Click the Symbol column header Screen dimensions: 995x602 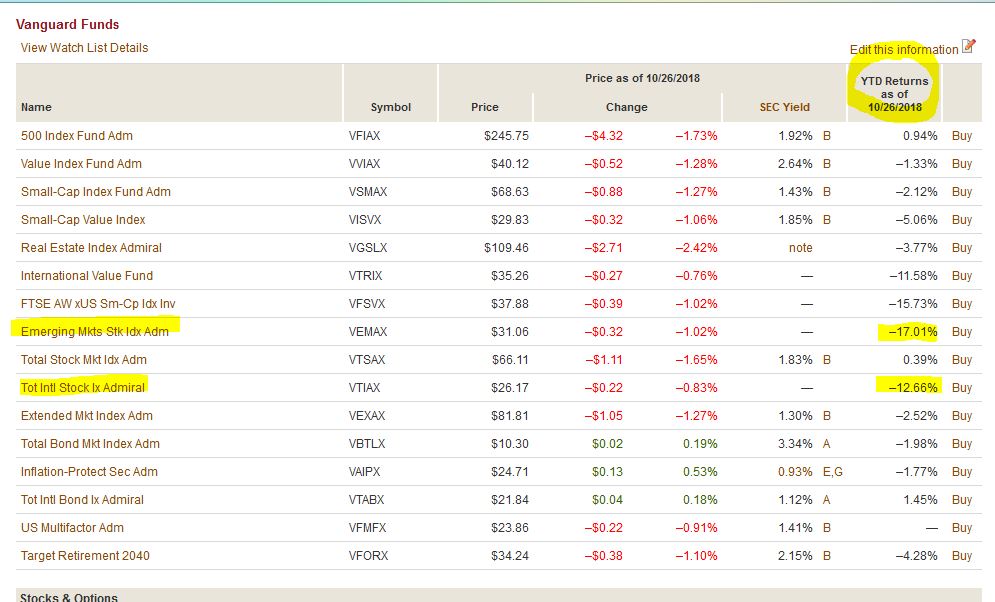(391, 107)
